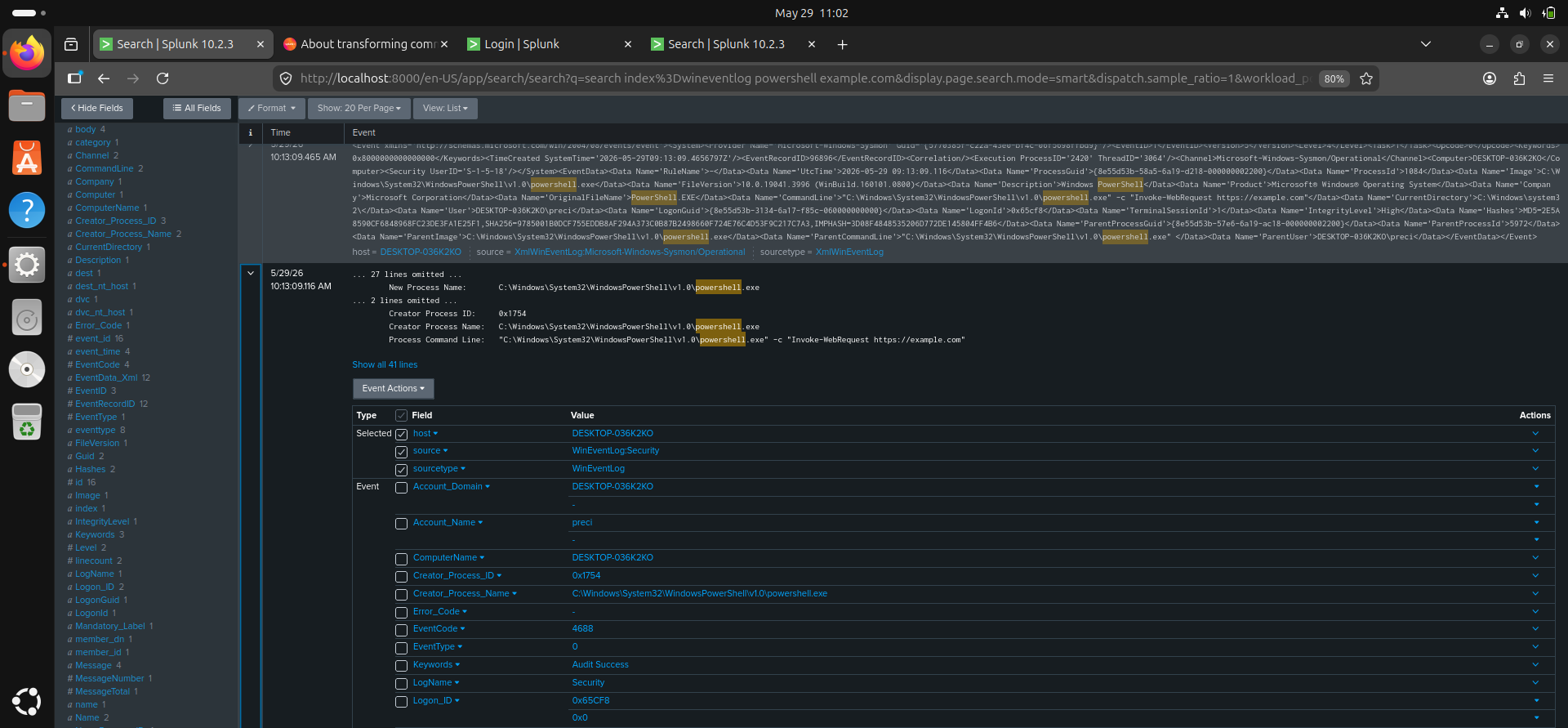Image resolution: width=1568 pixels, height=728 pixels.
Task: Open the network status indicator
Action: point(1502,13)
